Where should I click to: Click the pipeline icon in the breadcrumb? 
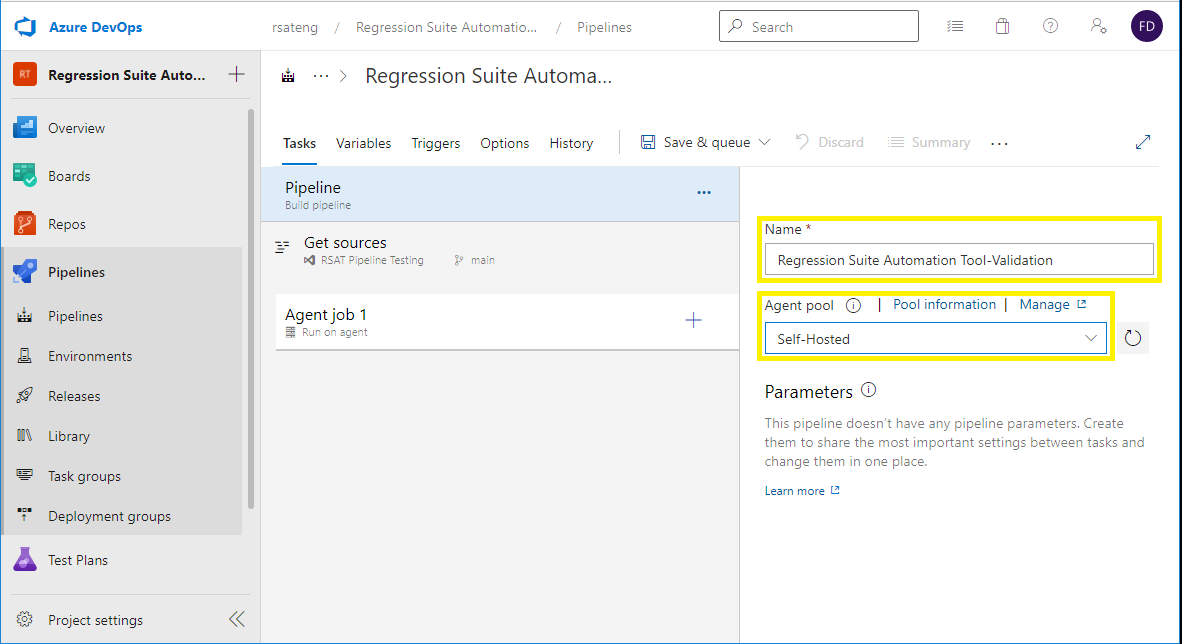pyautogui.click(x=288, y=76)
